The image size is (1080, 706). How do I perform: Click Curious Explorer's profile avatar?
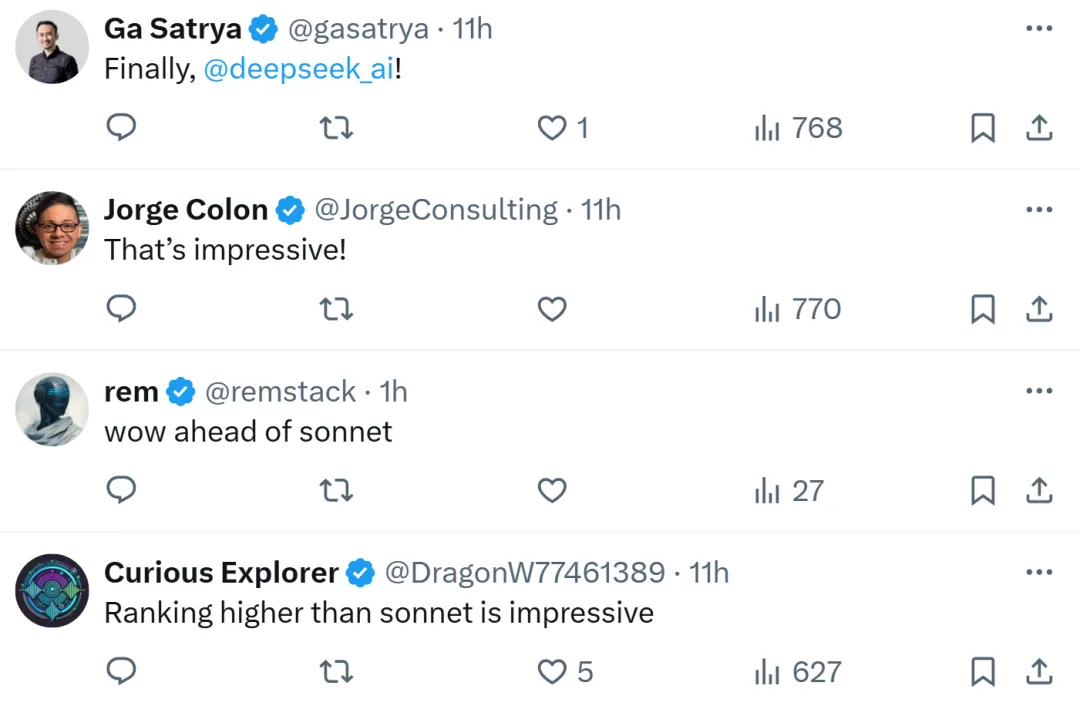point(52,590)
